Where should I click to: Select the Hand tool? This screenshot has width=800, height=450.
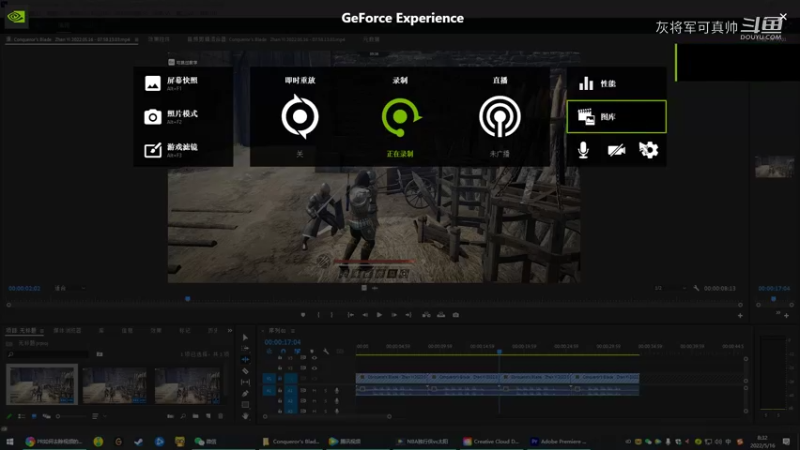pyautogui.click(x=245, y=416)
